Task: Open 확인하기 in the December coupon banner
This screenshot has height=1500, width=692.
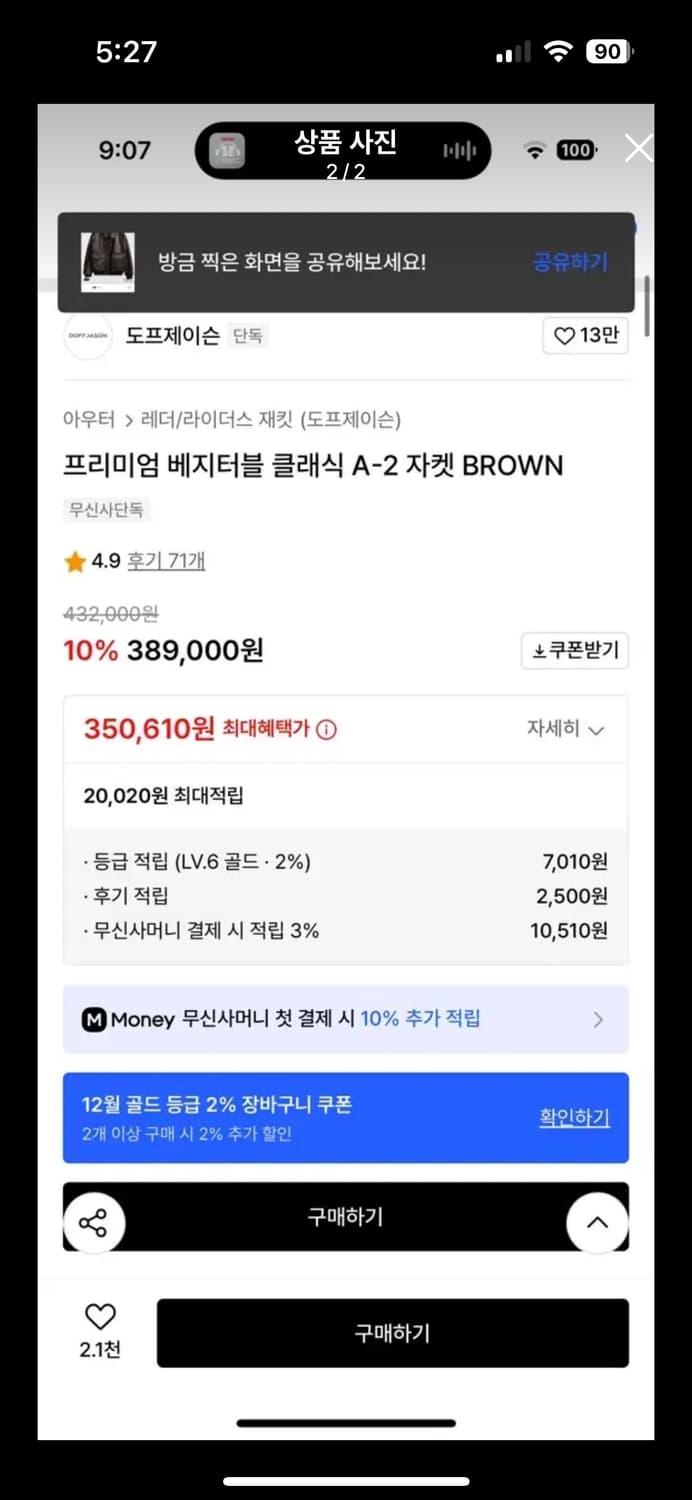Action: point(574,1119)
